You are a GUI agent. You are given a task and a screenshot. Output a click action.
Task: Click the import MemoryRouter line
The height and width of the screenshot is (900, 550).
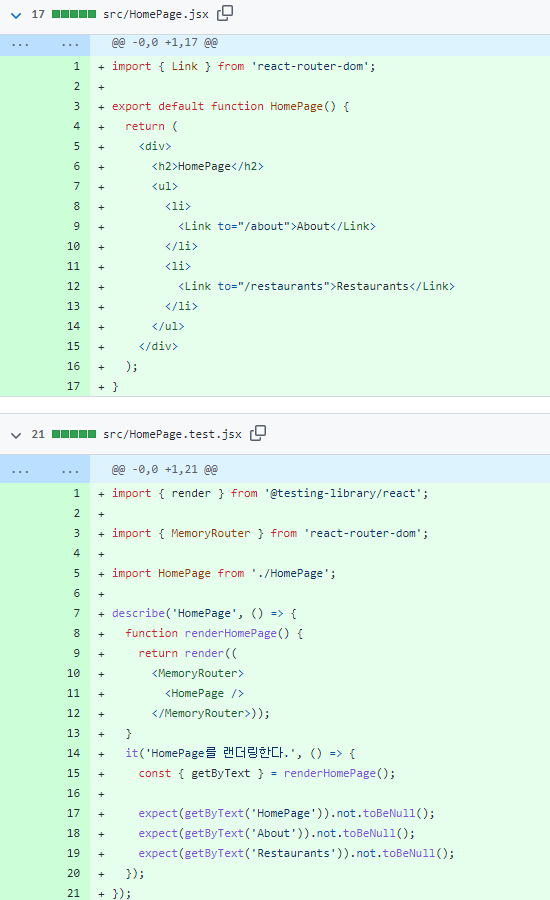point(270,533)
